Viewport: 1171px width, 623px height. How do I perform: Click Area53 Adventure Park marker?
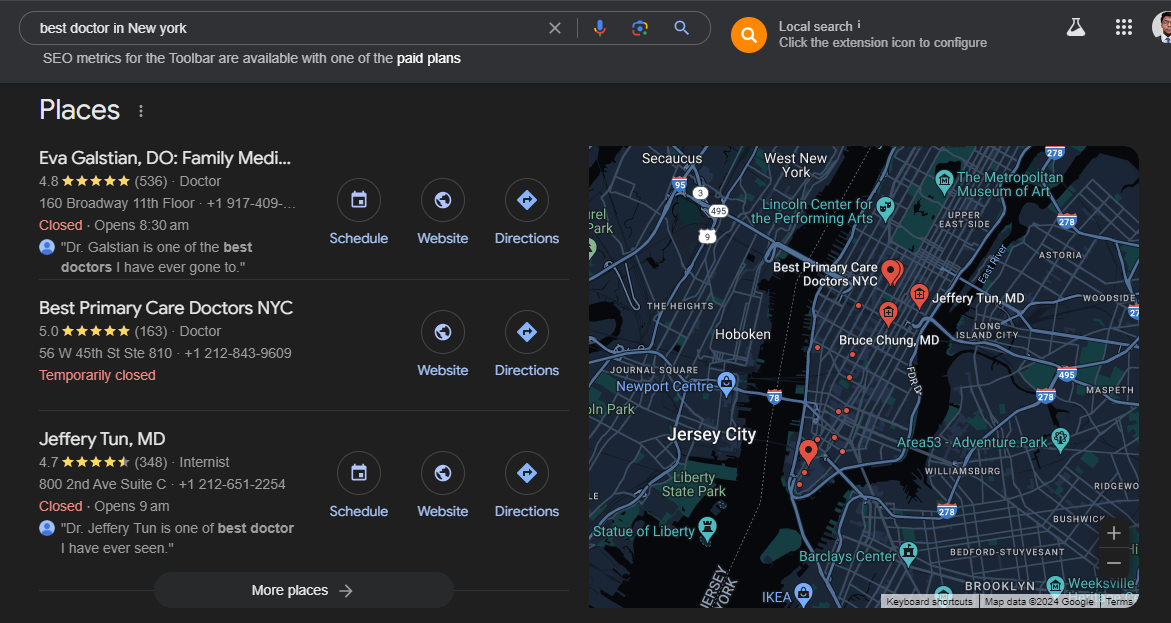(x=1060, y=438)
